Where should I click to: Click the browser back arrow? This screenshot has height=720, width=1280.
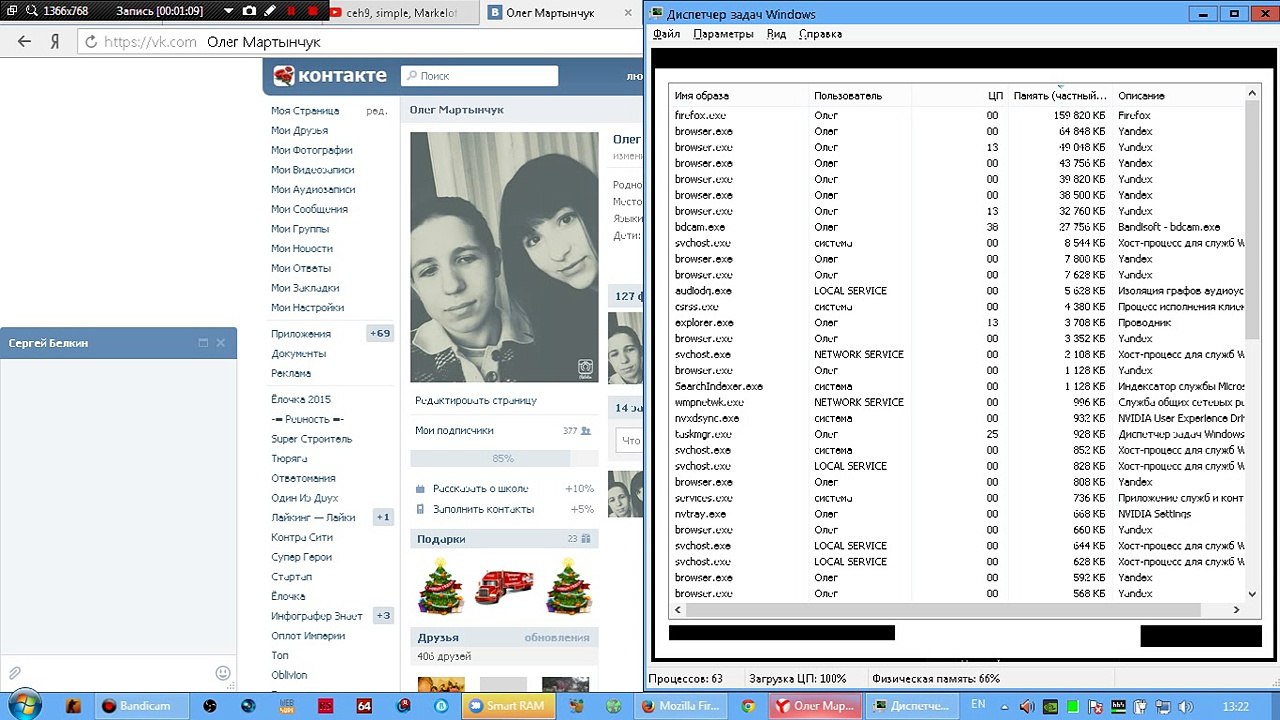pos(25,42)
